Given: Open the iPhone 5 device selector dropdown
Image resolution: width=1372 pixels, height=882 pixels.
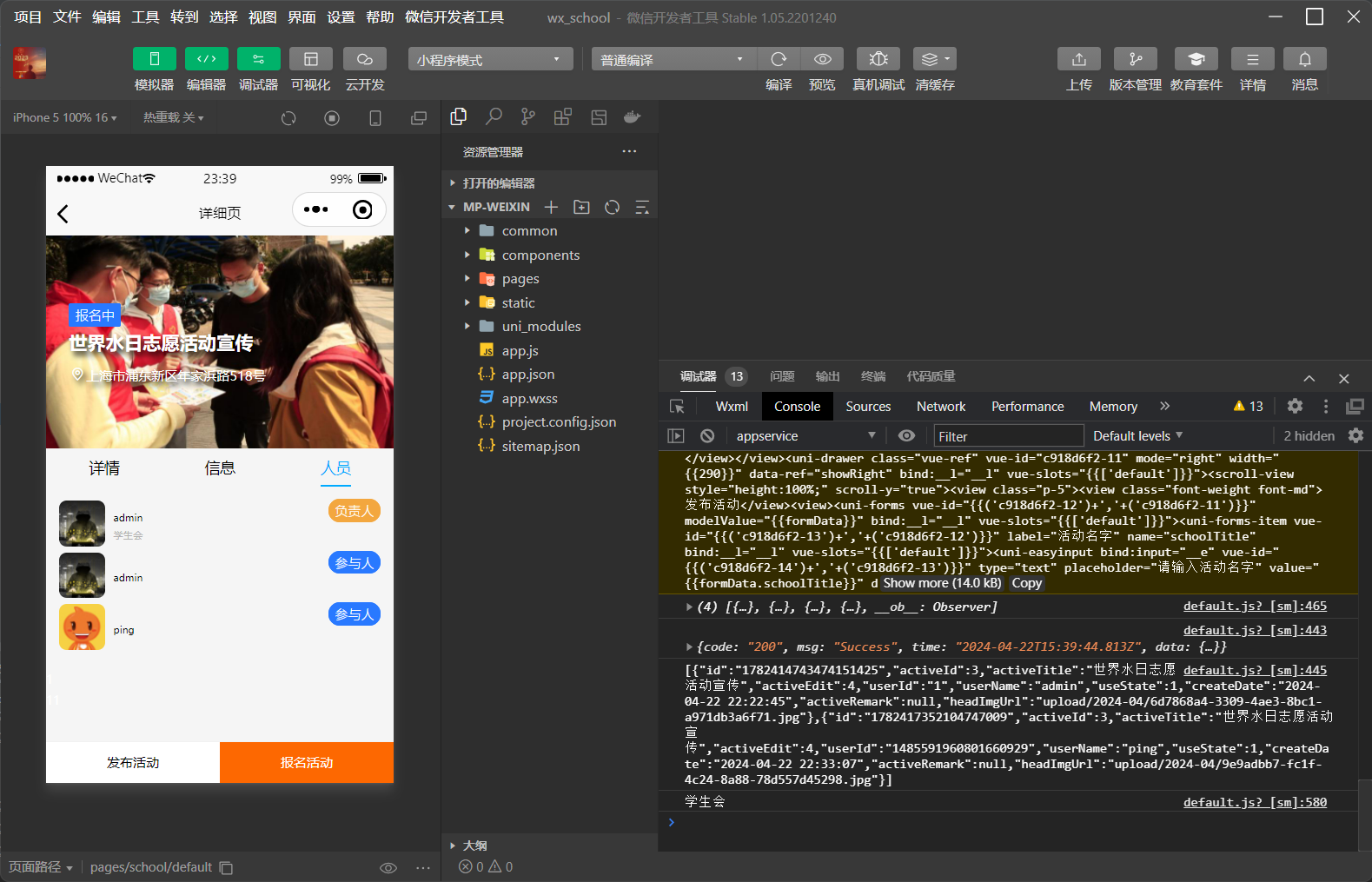Looking at the screenshot, I should click(64, 117).
